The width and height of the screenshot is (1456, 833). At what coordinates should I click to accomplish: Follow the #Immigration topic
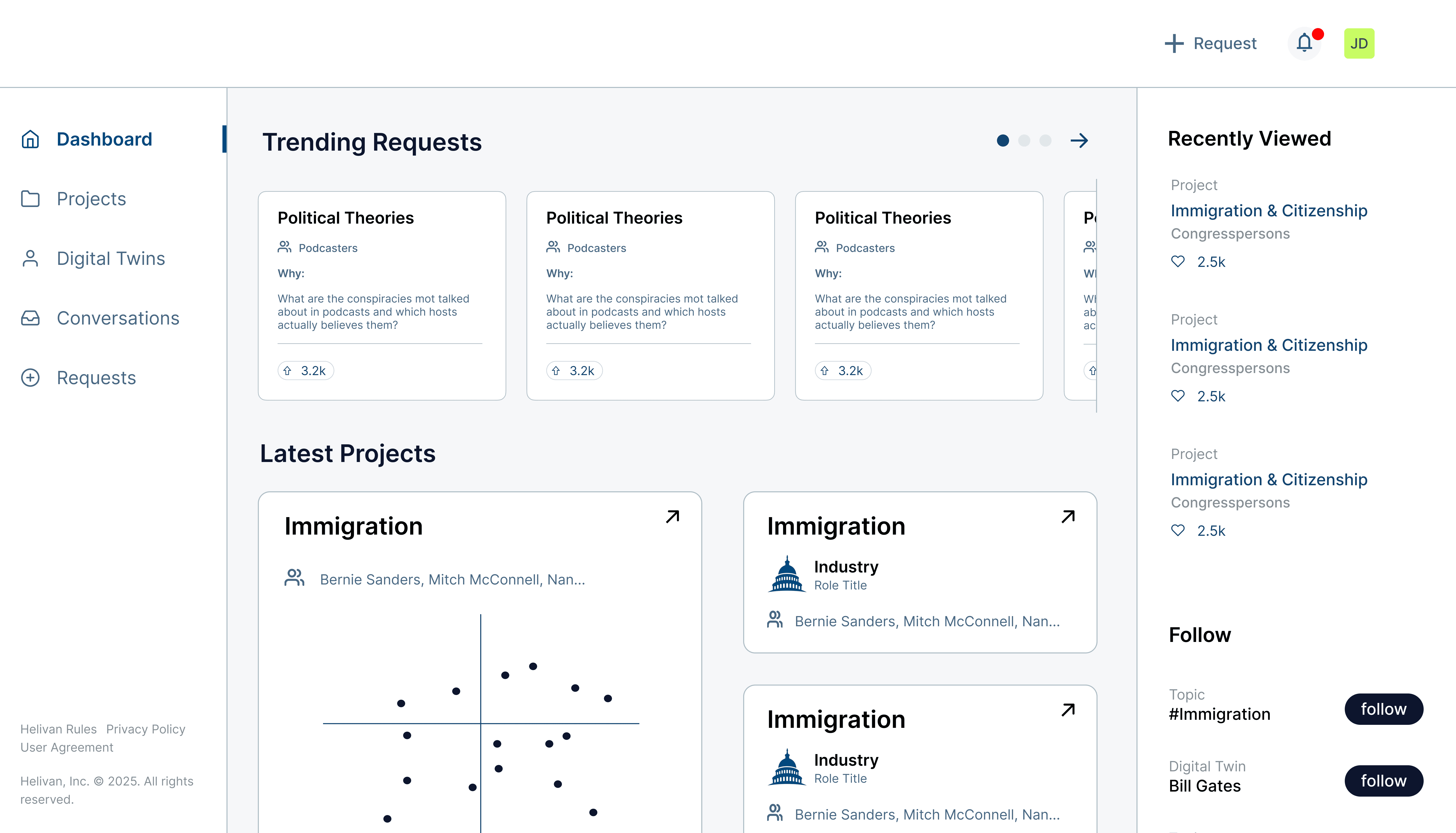click(x=1383, y=709)
